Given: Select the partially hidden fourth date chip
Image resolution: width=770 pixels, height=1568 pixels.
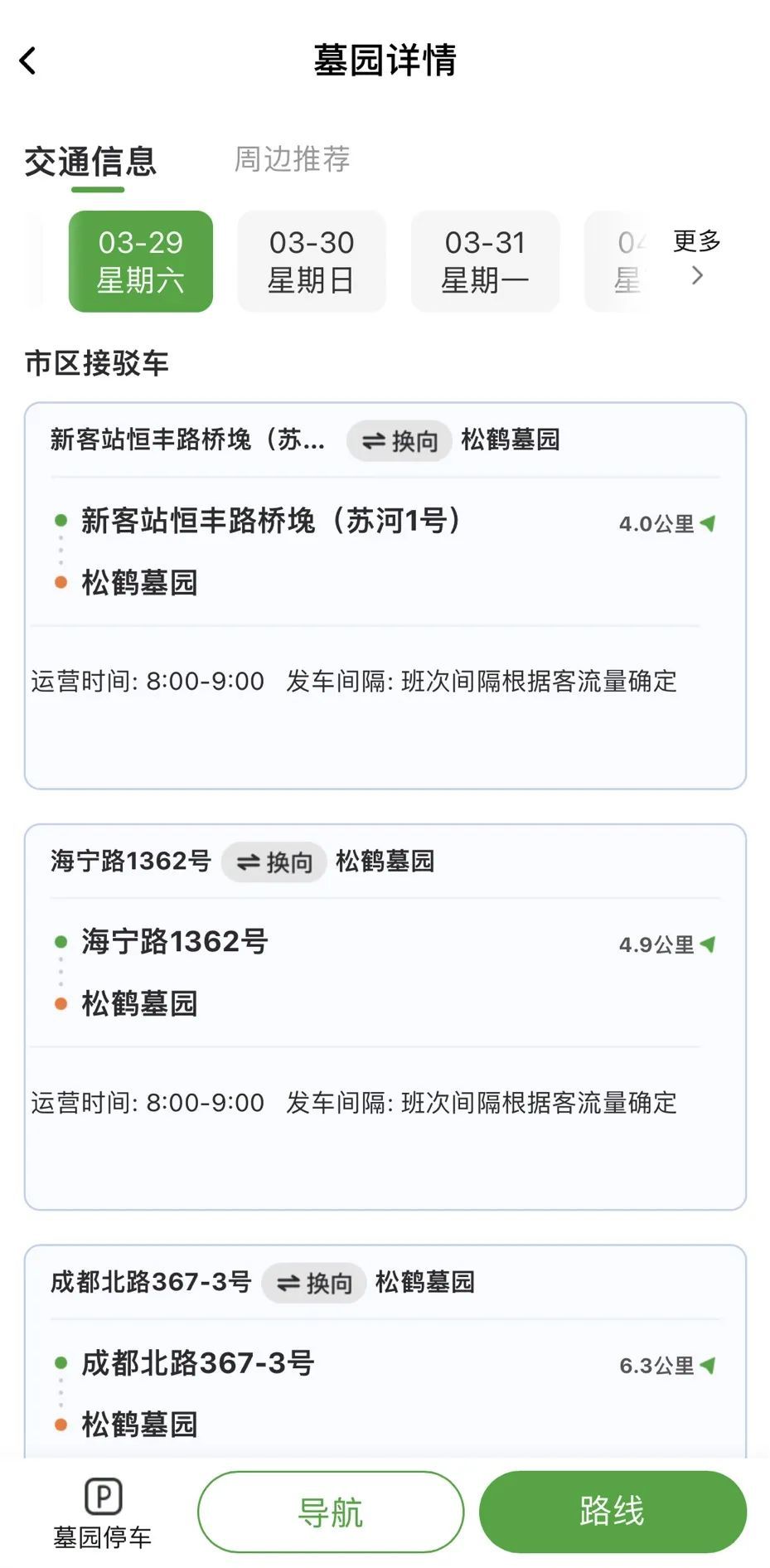Looking at the screenshot, I should coord(623,261).
